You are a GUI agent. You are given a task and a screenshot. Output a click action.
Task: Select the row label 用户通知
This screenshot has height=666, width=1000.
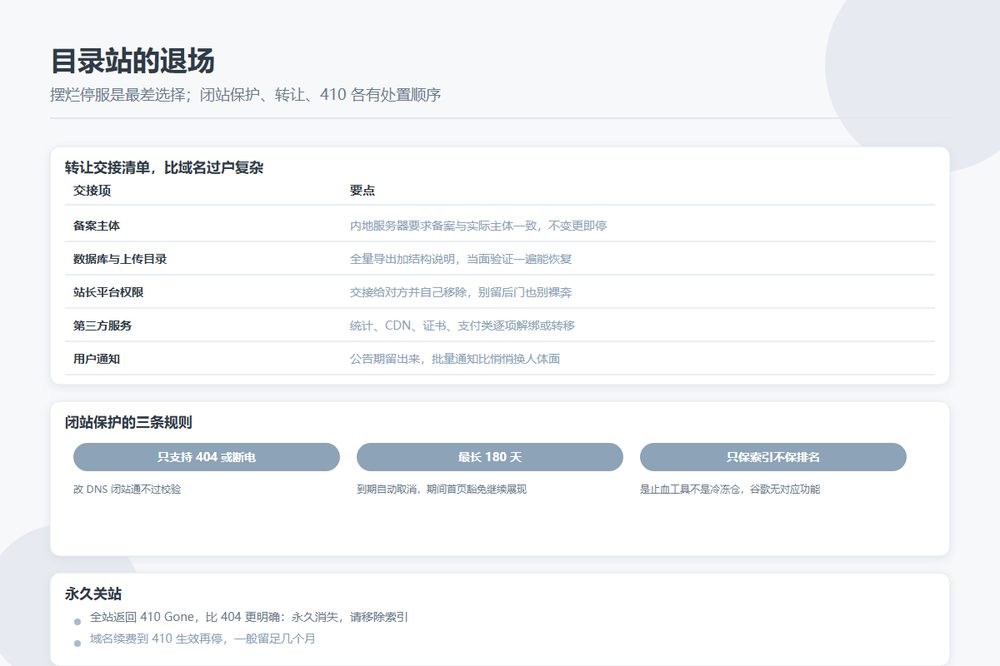click(x=96, y=359)
